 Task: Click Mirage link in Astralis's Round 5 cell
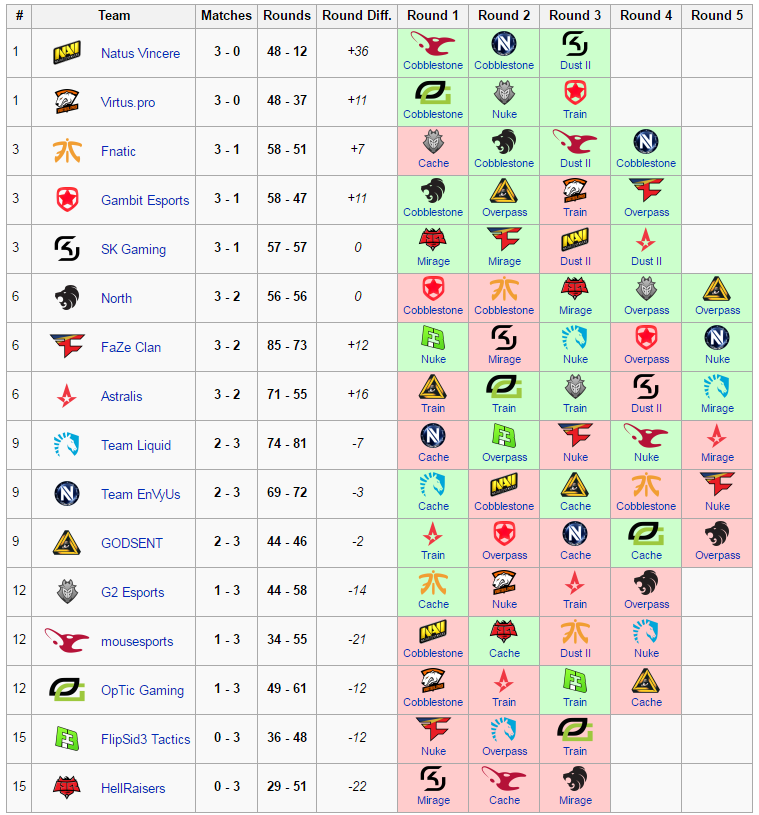tap(717, 408)
